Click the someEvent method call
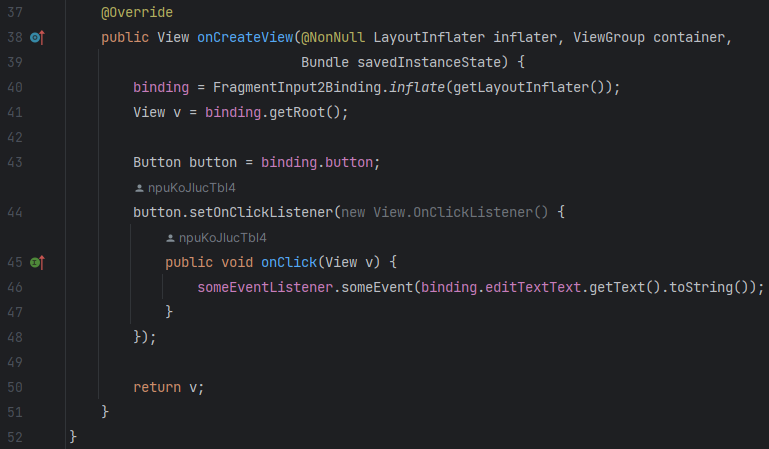The image size is (769, 449). (377, 287)
